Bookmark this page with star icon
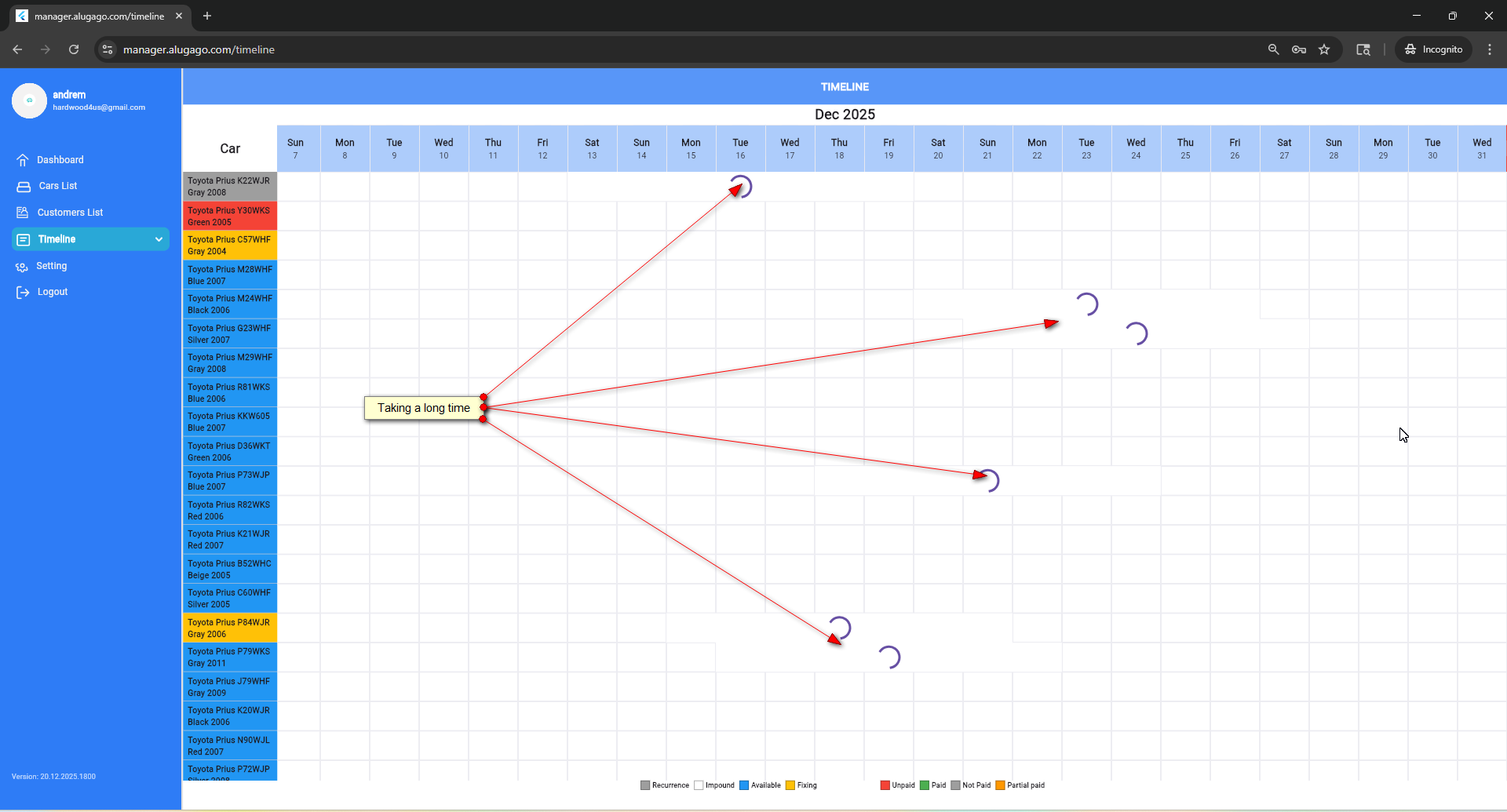Viewport: 1507px width, 812px height. pyautogui.click(x=1324, y=49)
